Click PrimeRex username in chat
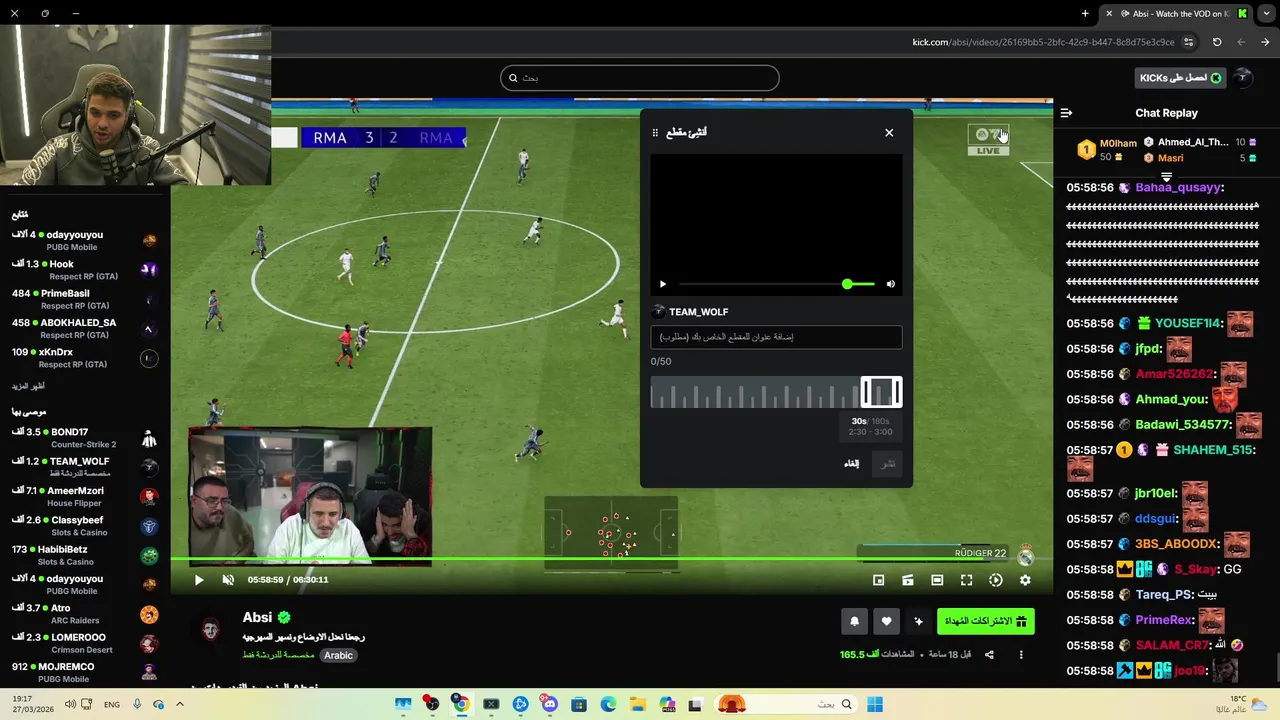Screen dimensions: 1280x720 point(1164,620)
